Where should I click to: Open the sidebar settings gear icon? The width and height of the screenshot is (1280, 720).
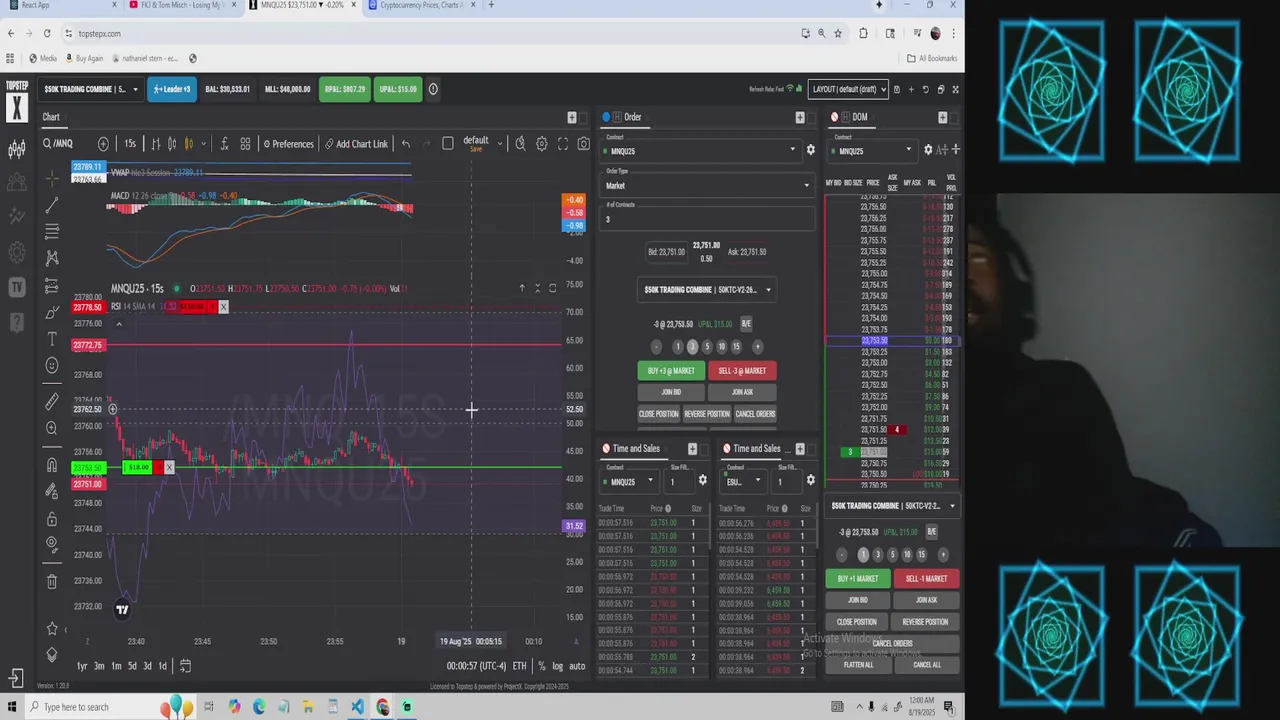(x=16, y=252)
